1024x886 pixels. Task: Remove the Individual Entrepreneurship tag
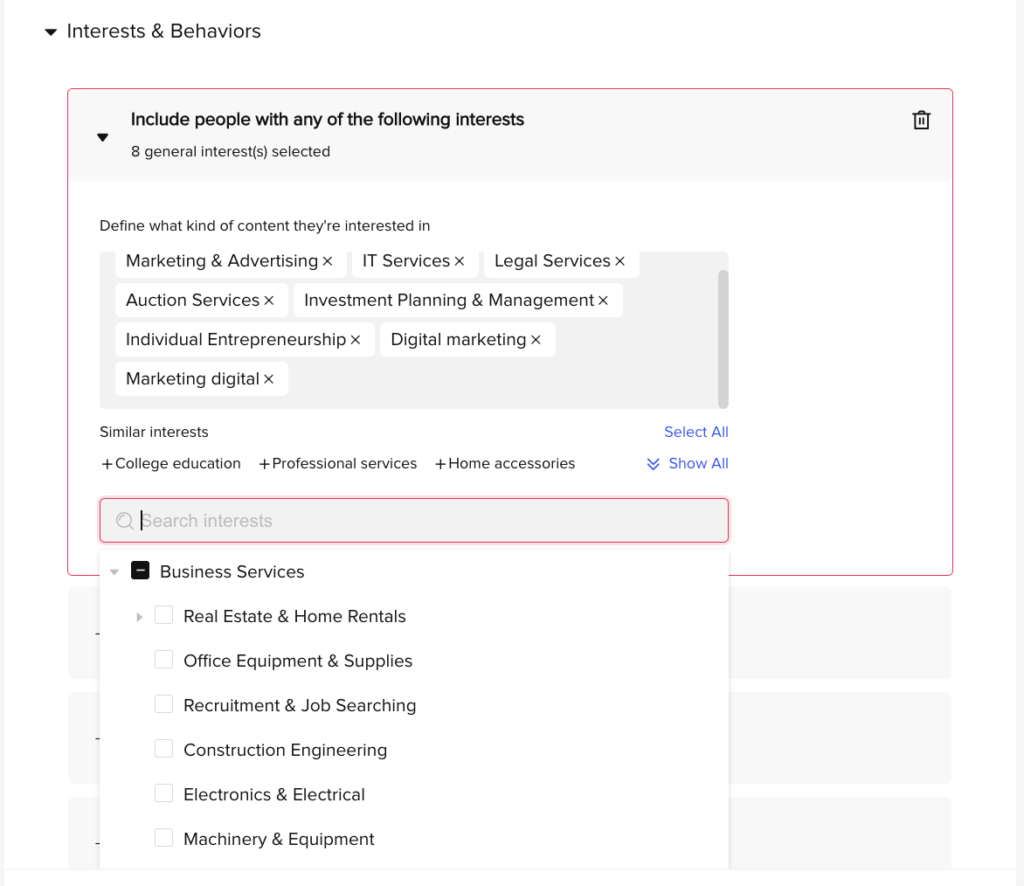[355, 340]
